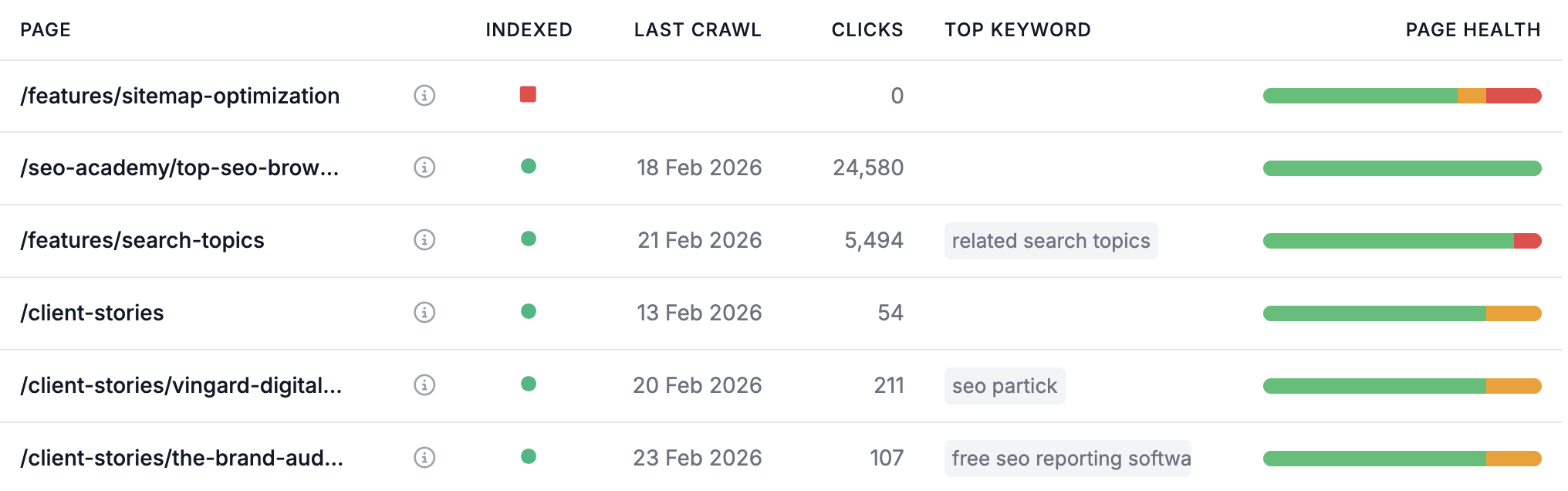Image resolution: width=1568 pixels, height=491 pixels.
Task: Click the indexed dot on the vingard-digital row
Action: tap(529, 384)
